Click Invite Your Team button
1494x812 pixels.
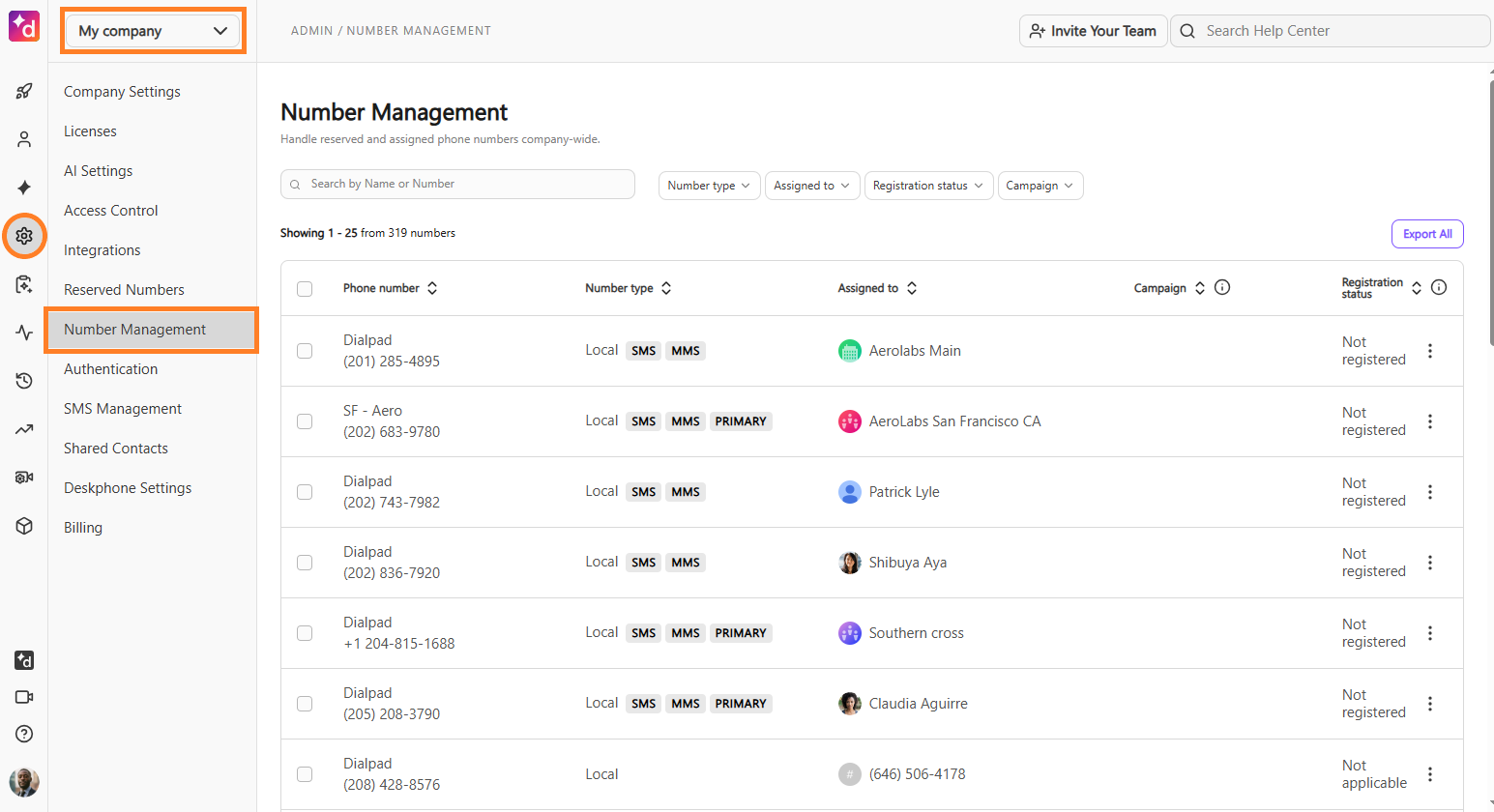coord(1093,31)
